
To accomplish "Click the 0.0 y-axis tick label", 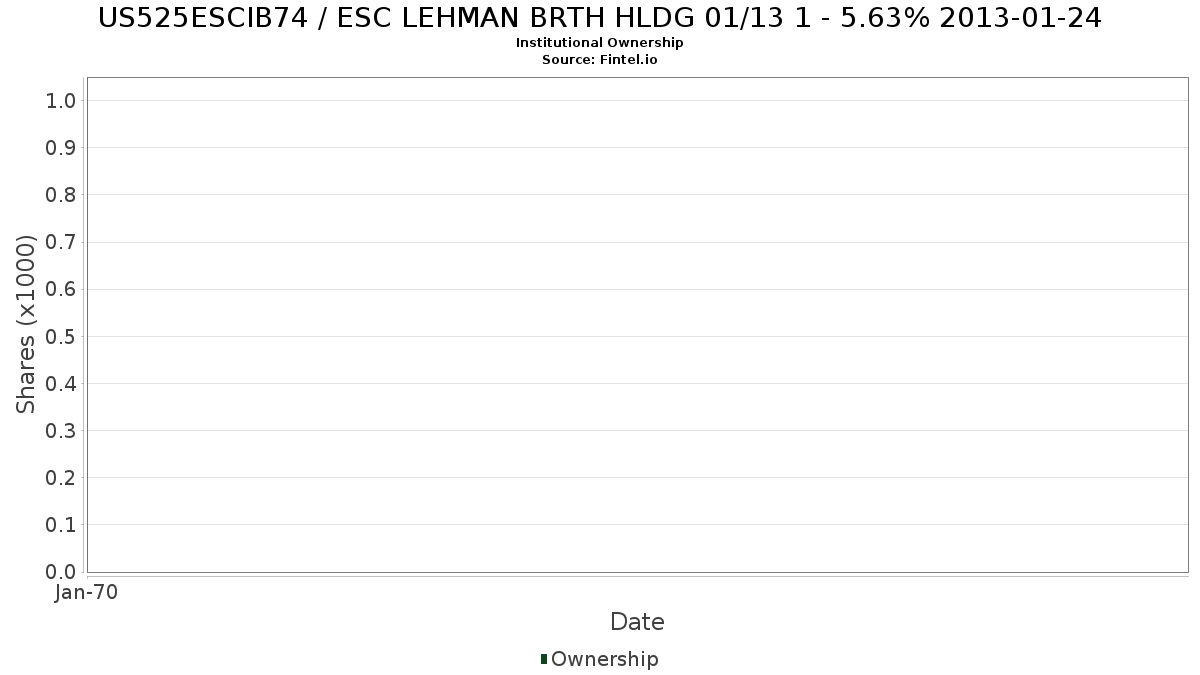I will pyautogui.click(x=61, y=571).
